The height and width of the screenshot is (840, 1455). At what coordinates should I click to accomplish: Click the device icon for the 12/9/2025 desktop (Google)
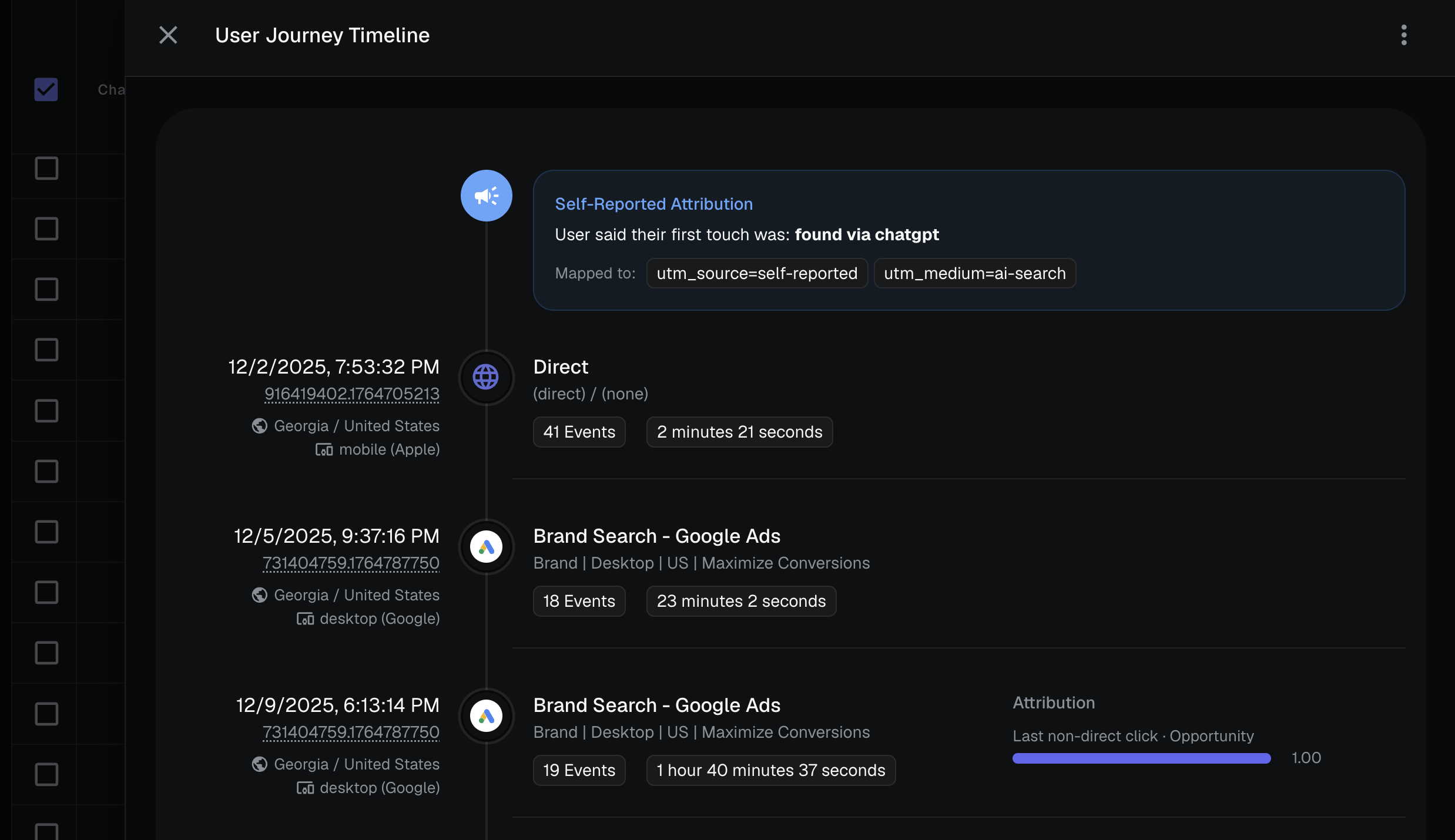pyautogui.click(x=305, y=788)
